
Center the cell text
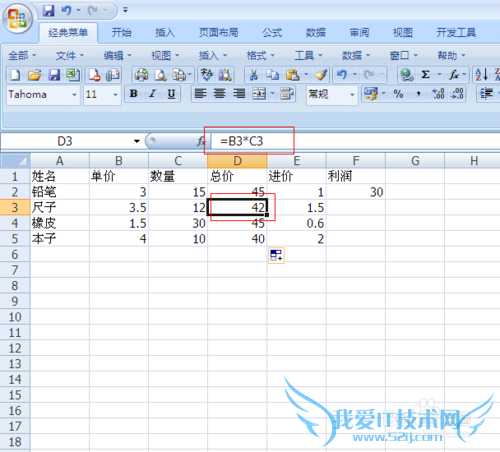(x=219, y=94)
